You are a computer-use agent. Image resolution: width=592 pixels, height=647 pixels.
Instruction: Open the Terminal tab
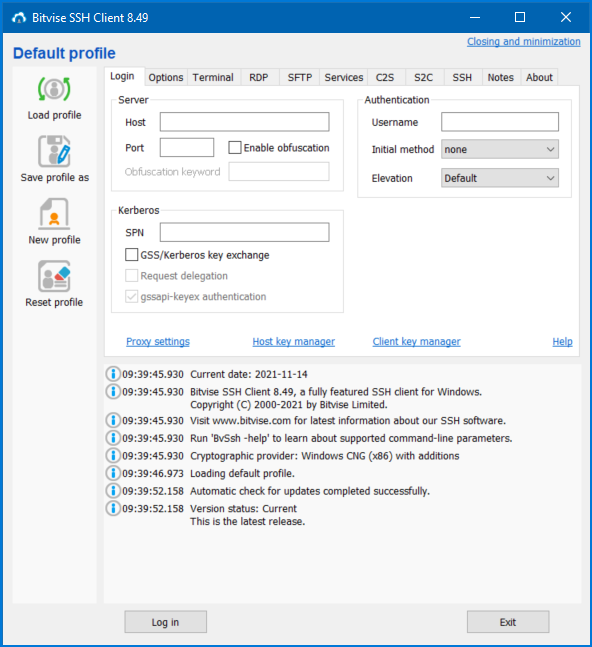point(213,77)
